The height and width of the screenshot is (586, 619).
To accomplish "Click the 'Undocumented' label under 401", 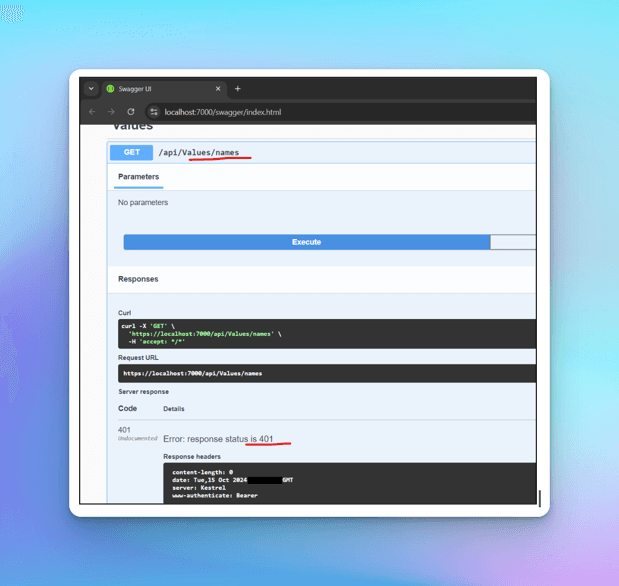I will pyautogui.click(x=137, y=438).
